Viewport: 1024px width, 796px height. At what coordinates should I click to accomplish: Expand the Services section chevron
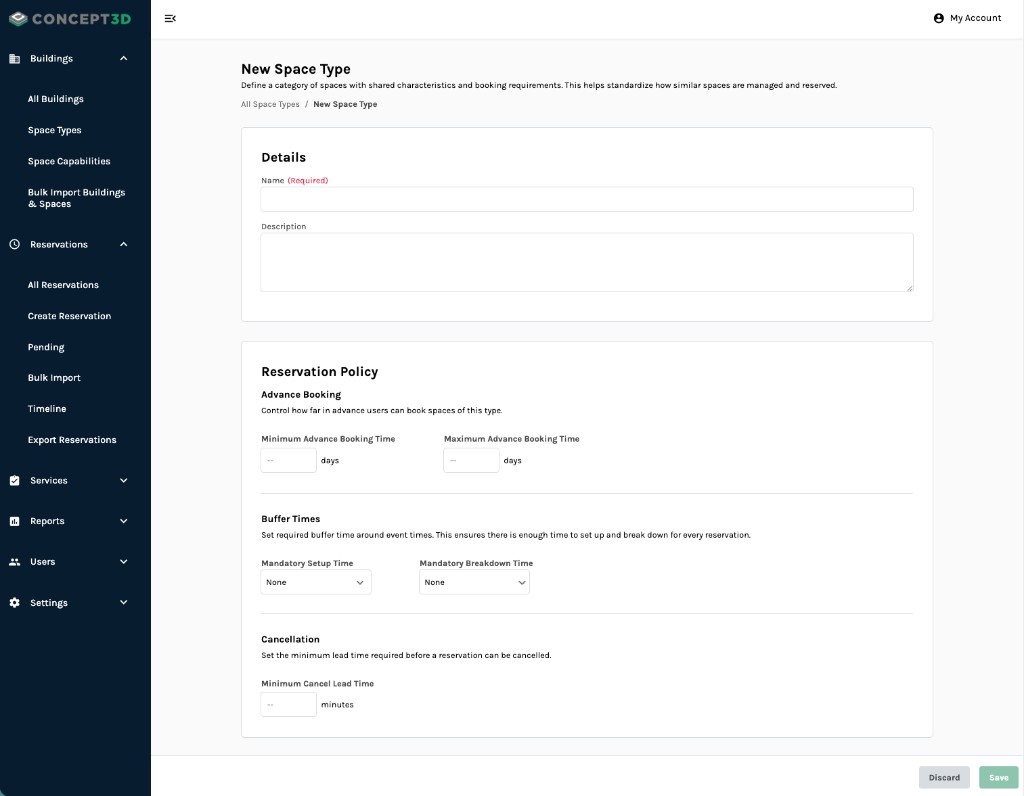click(x=123, y=481)
